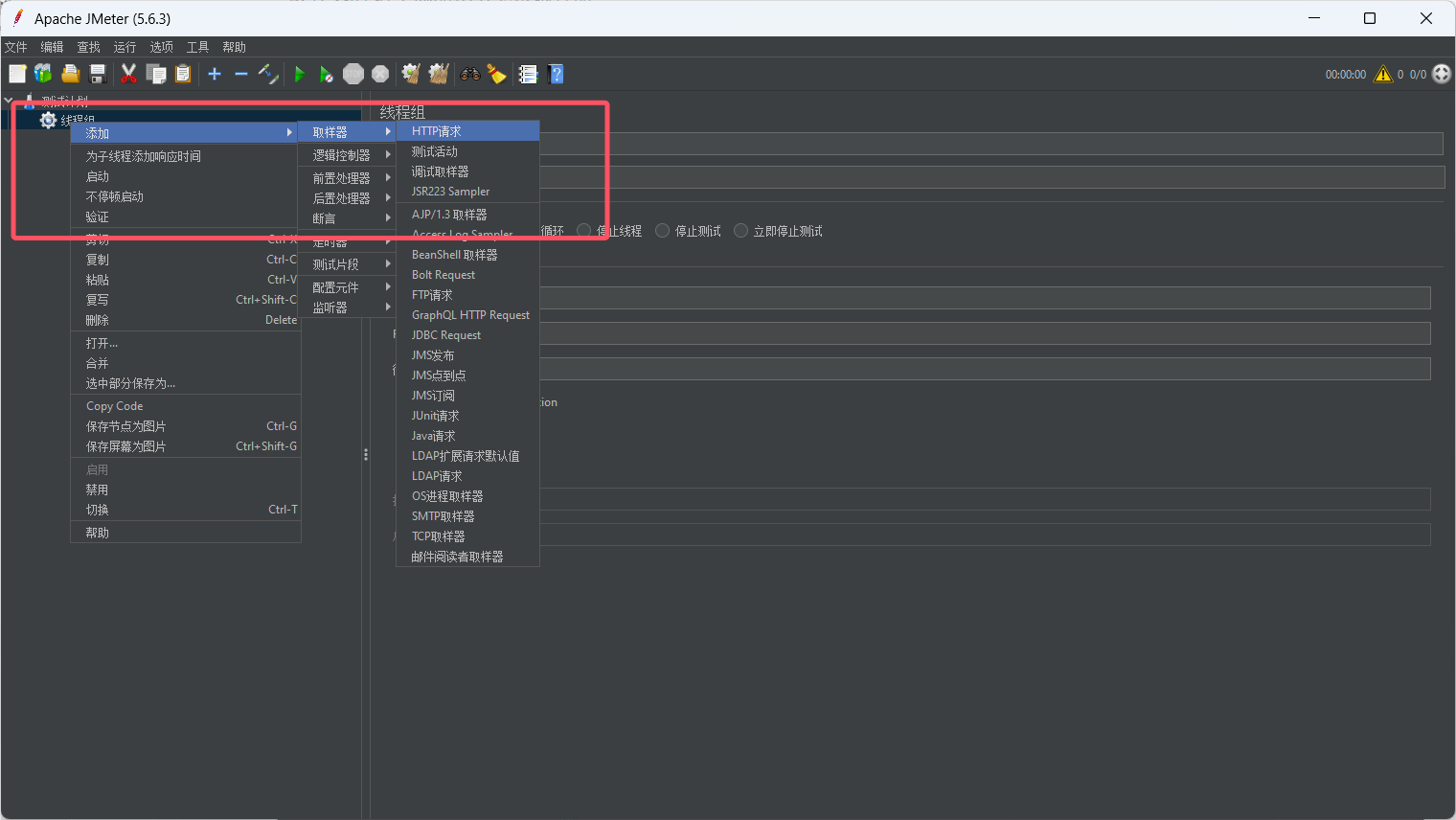Click the Help question mark icon

[x=556, y=74]
